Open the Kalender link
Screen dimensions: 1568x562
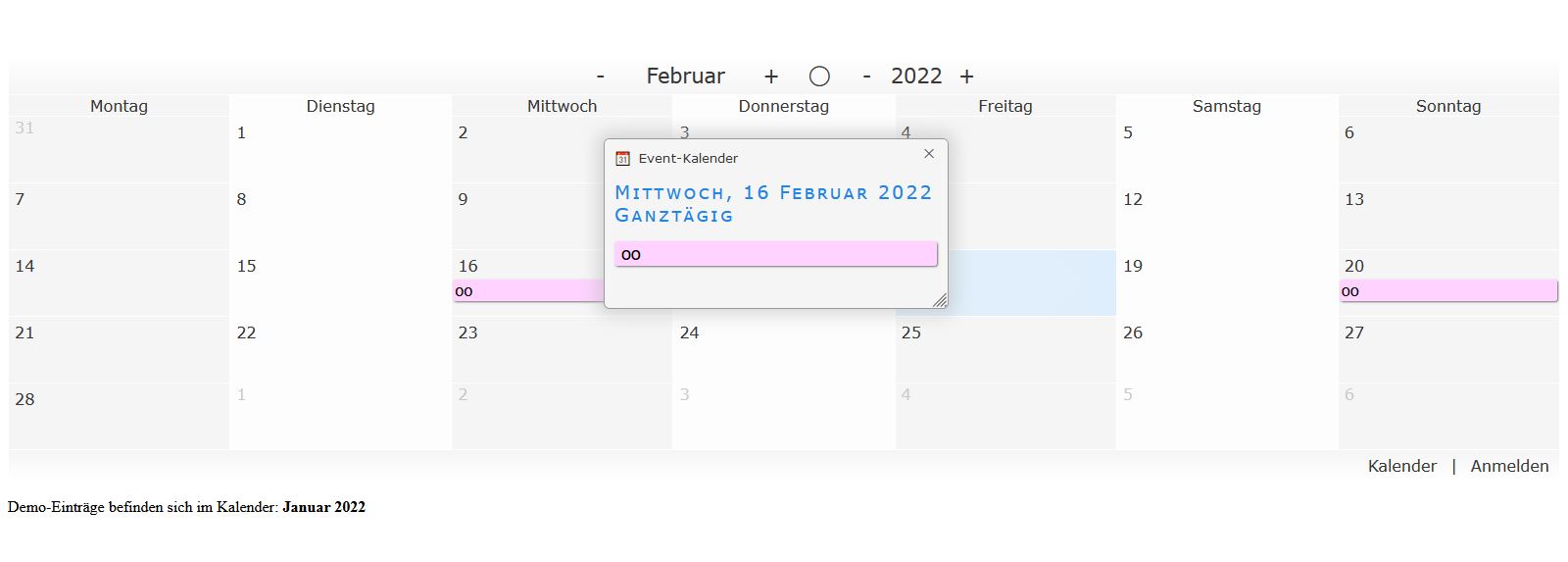tap(1401, 466)
